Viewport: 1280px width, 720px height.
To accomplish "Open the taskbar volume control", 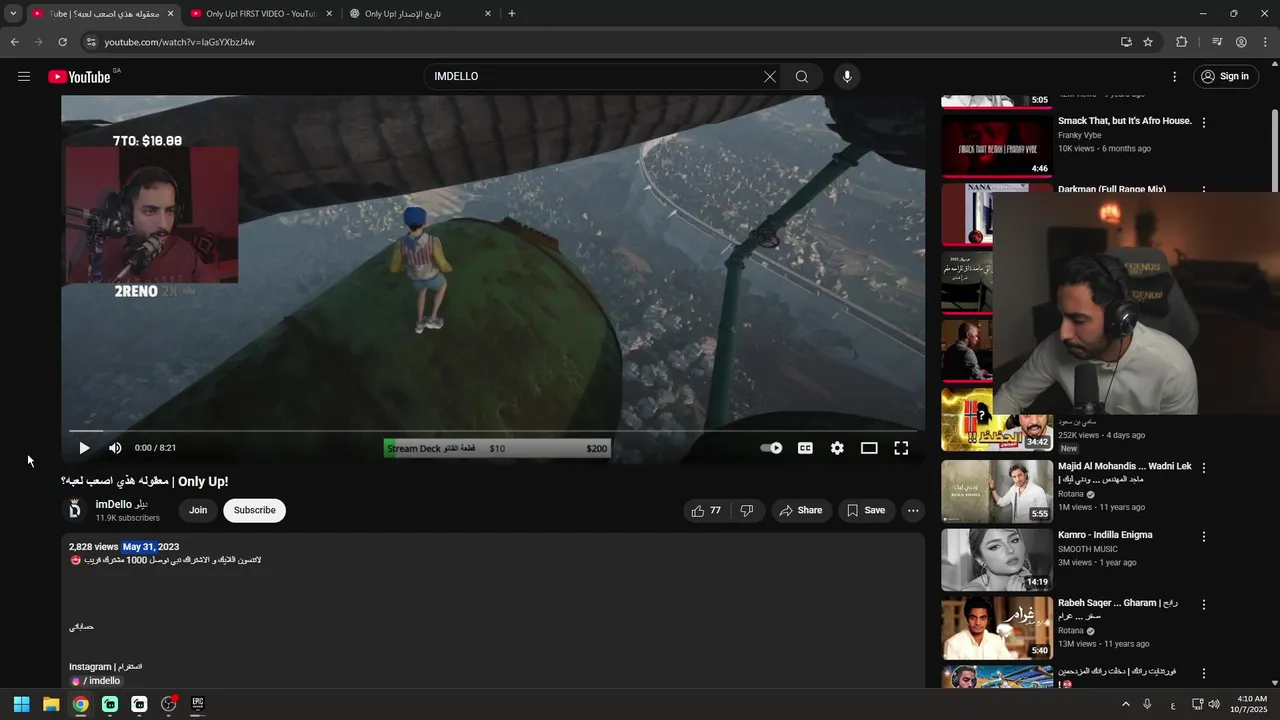I will click(x=1214, y=704).
